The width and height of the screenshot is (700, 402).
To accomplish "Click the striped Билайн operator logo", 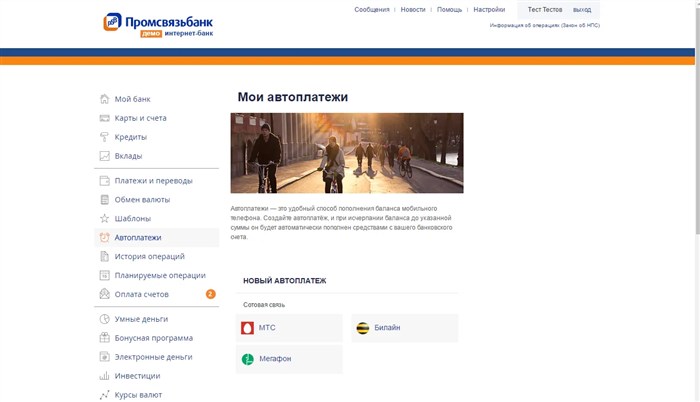I will (363, 328).
